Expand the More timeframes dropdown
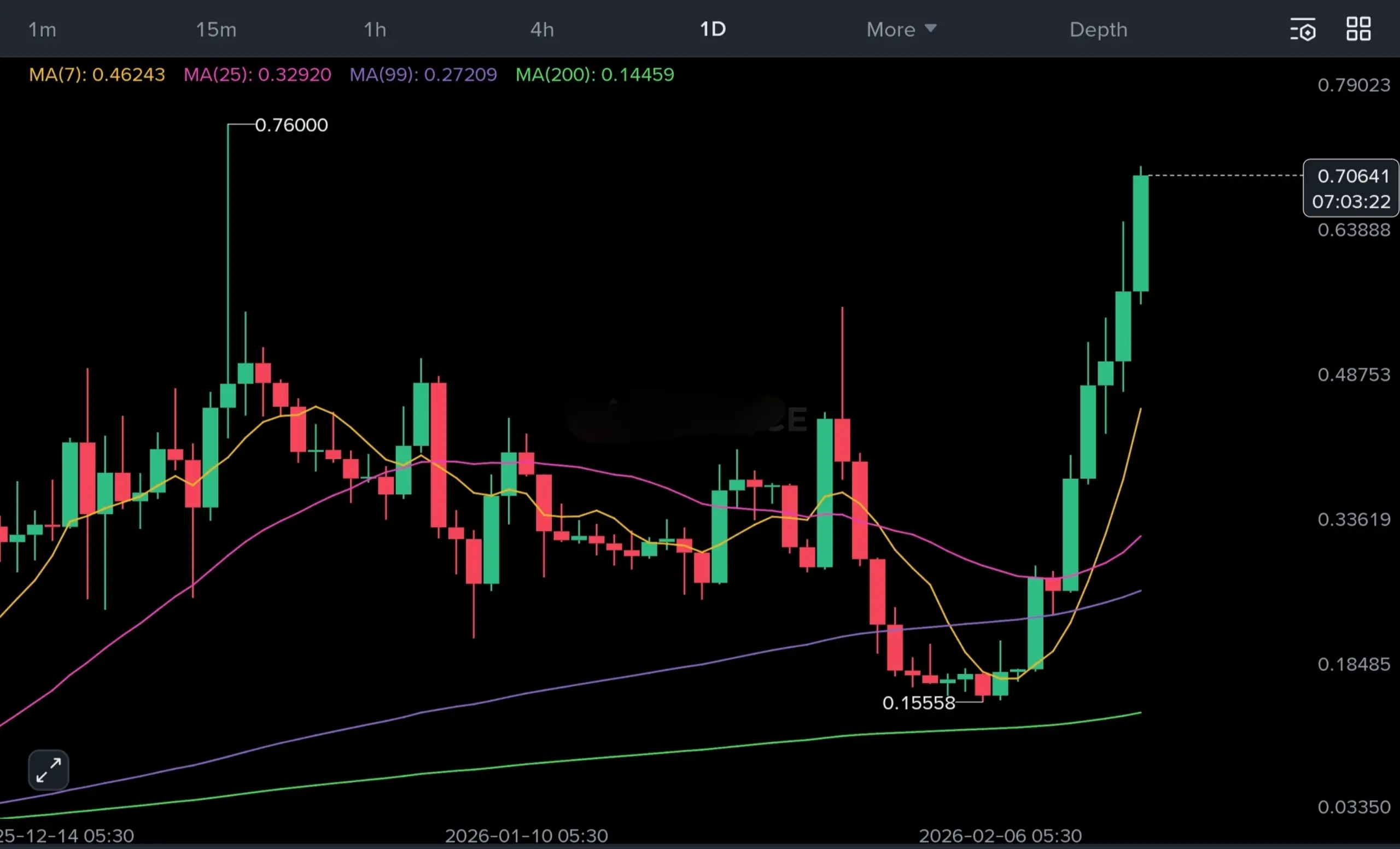 (x=901, y=30)
